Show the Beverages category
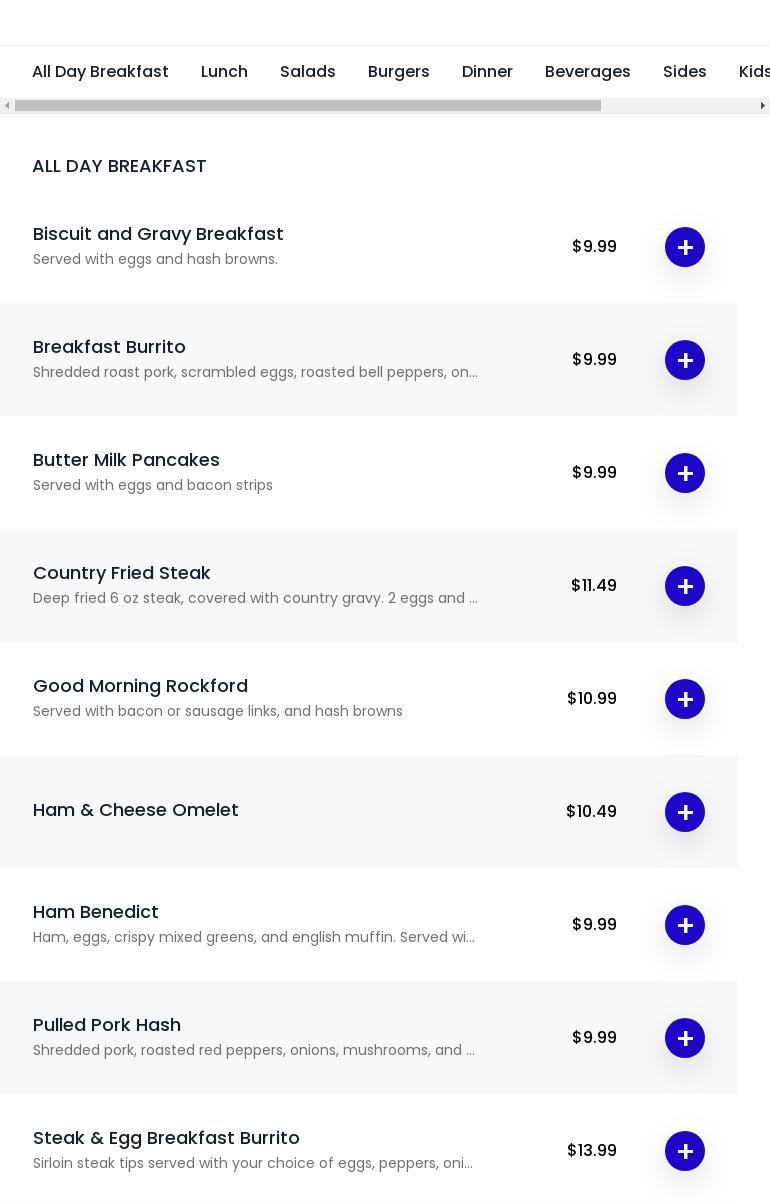The image size is (770, 1204). click(587, 72)
